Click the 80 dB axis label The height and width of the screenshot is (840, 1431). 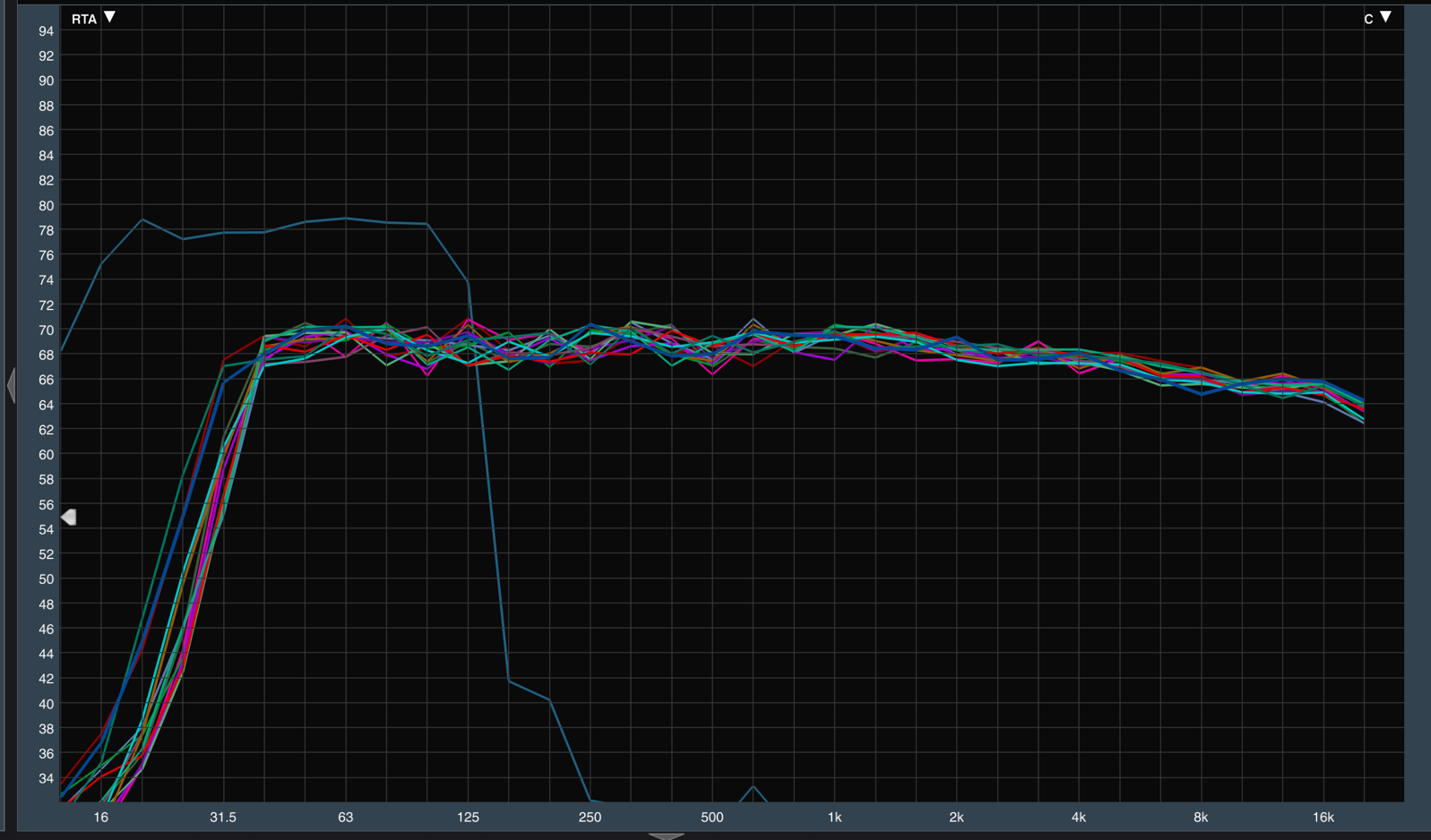[46, 206]
